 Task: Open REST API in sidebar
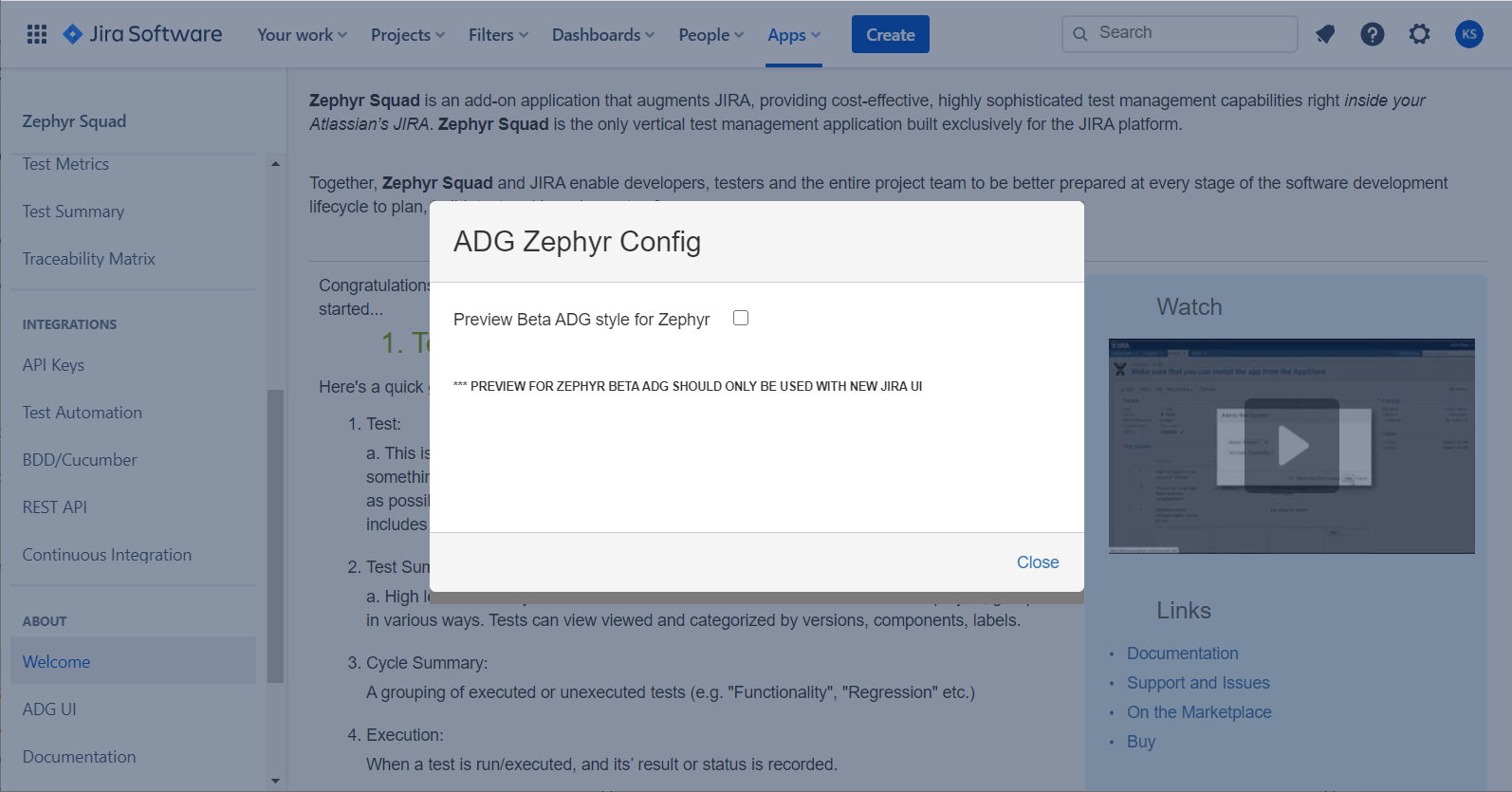[55, 507]
